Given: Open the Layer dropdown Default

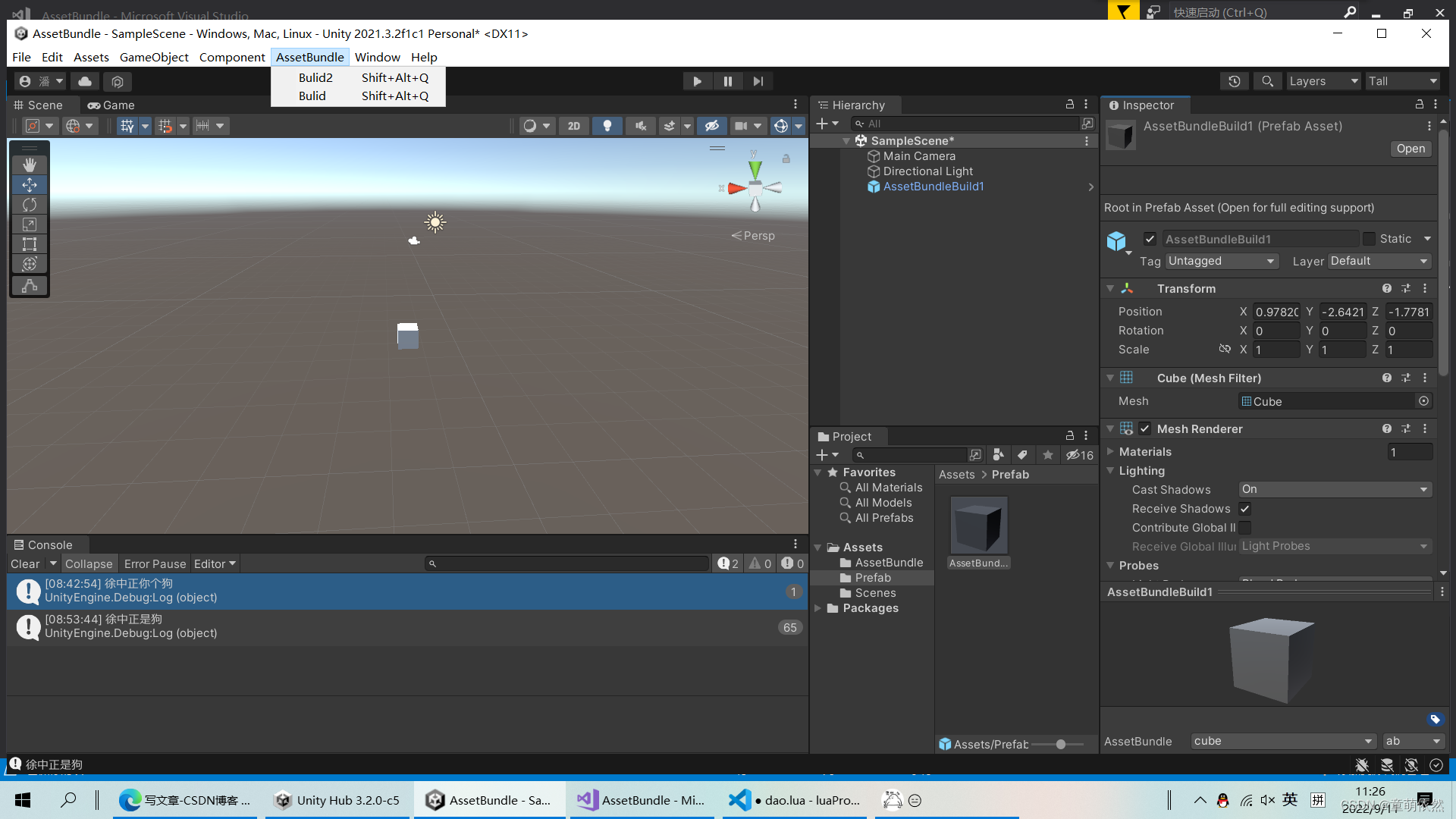Looking at the screenshot, I should (x=1379, y=261).
